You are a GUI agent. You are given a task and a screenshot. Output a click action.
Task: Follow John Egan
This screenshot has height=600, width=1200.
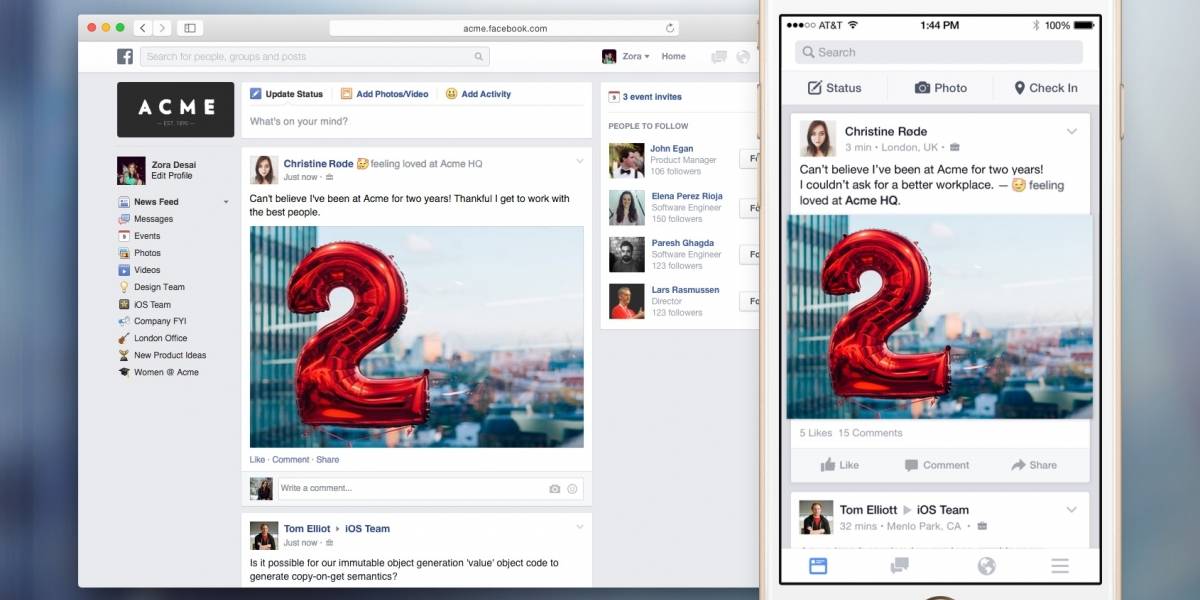click(x=749, y=160)
